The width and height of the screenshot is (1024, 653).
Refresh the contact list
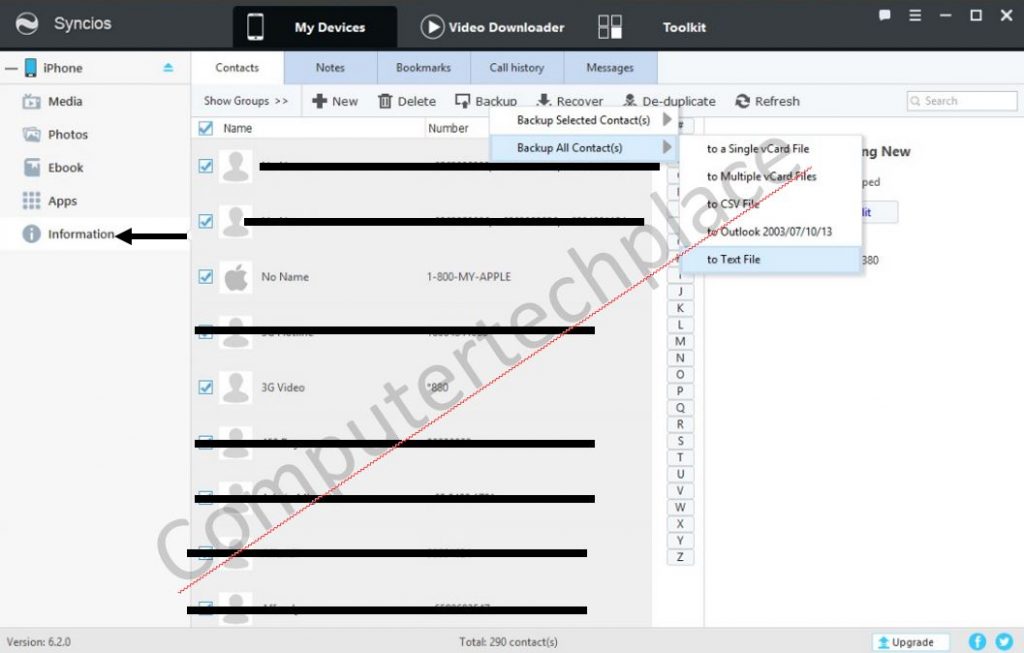coord(767,101)
